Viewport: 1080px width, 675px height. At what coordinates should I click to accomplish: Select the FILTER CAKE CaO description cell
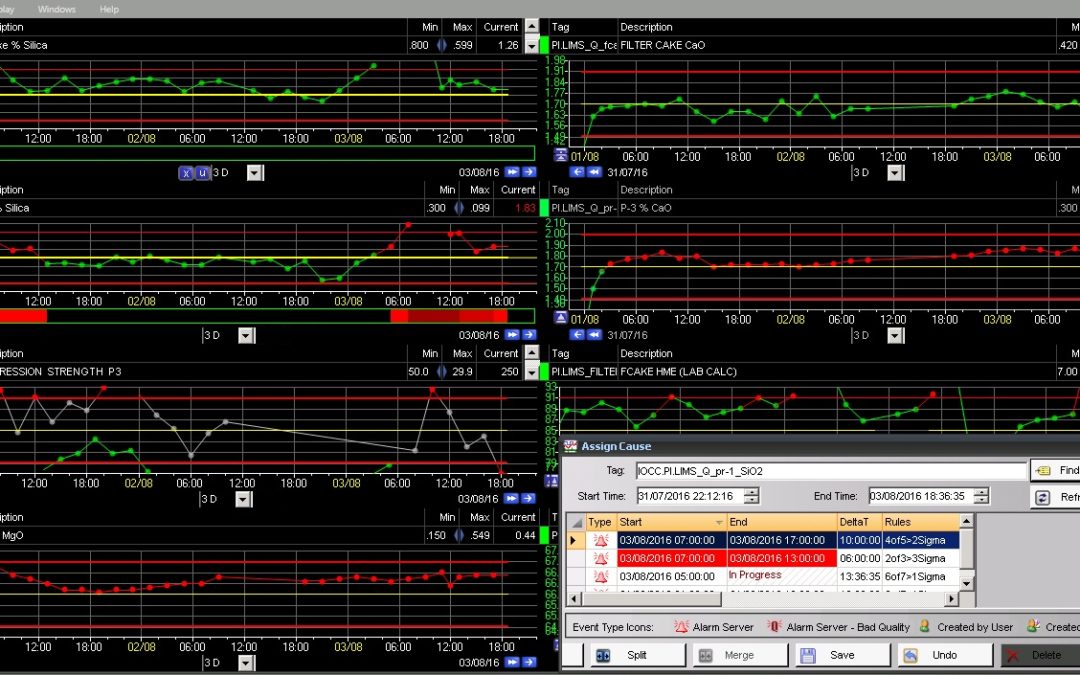pos(836,45)
